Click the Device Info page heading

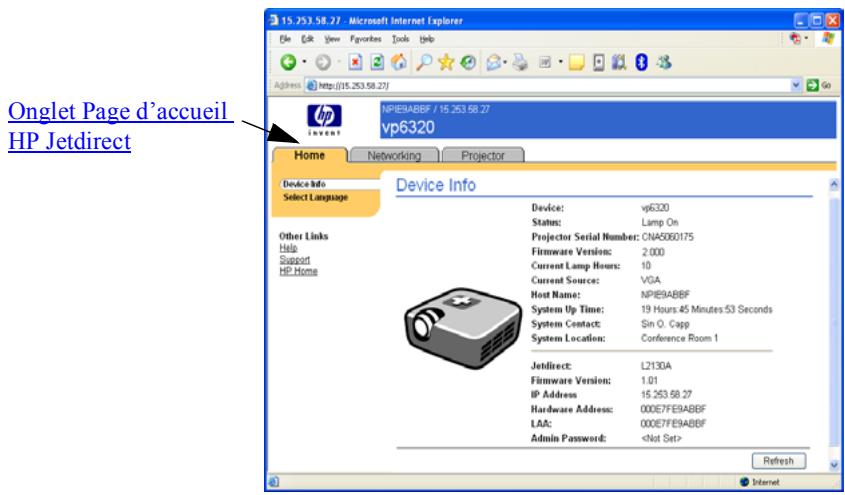436,185
